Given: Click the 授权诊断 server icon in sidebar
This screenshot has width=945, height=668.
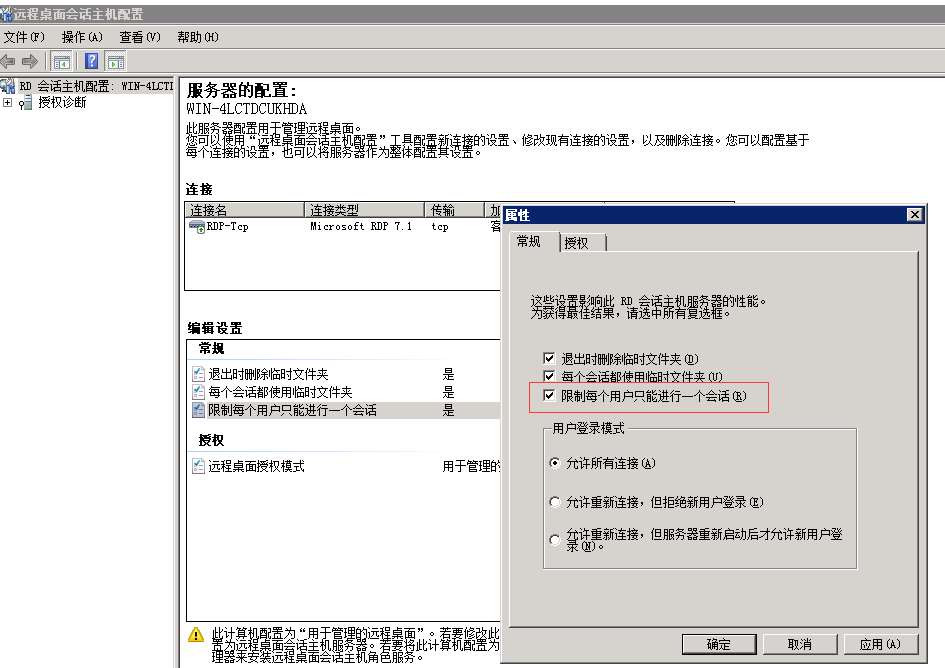Looking at the screenshot, I should click(x=25, y=100).
